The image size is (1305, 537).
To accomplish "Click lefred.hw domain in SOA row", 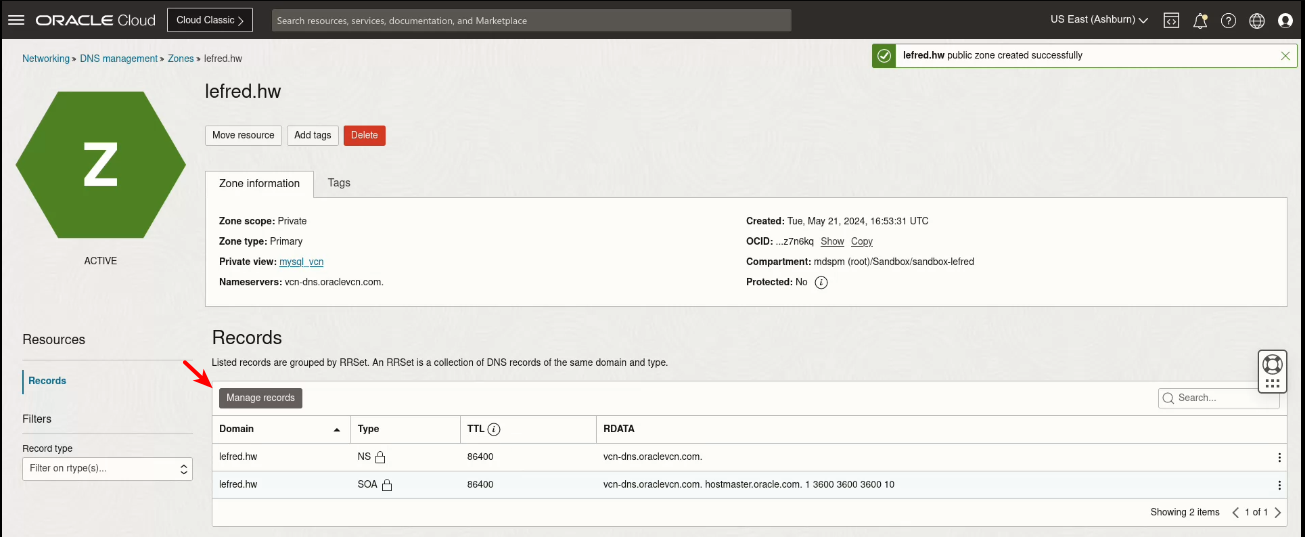I will [x=238, y=485].
